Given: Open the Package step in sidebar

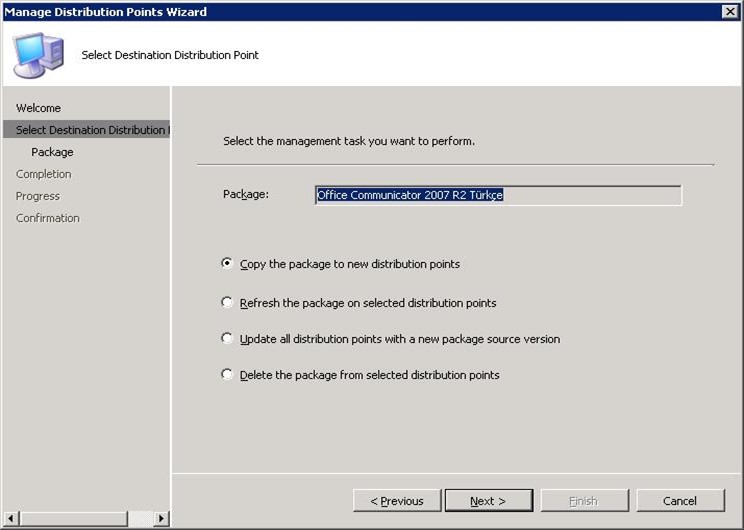Looking at the screenshot, I should [x=52, y=152].
